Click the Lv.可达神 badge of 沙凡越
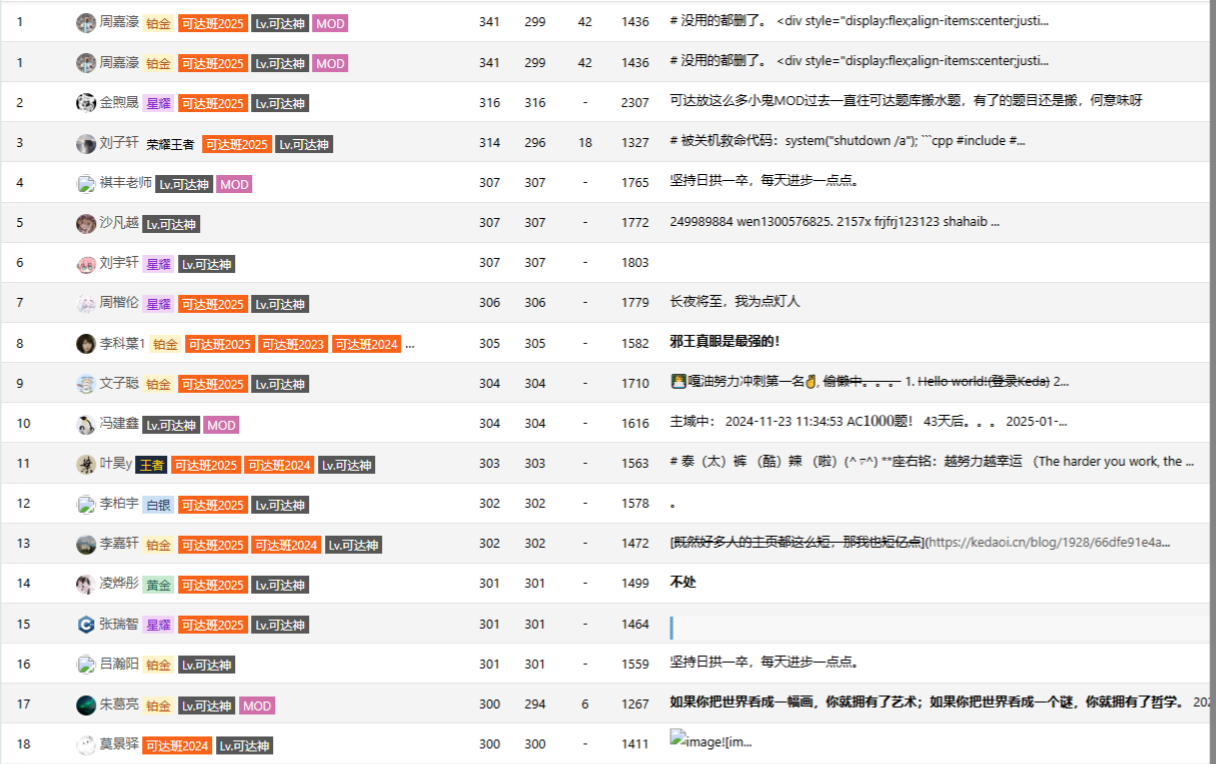1216x764 pixels. [x=171, y=224]
